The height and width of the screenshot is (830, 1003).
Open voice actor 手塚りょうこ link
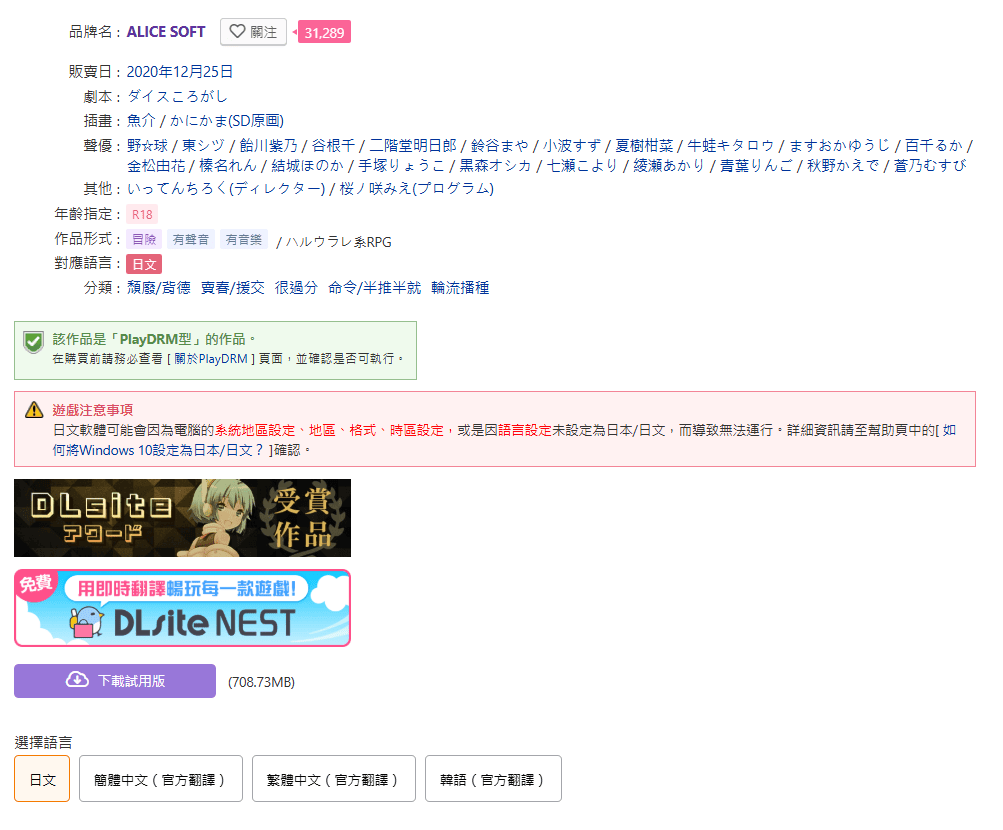click(x=401, y=166)
